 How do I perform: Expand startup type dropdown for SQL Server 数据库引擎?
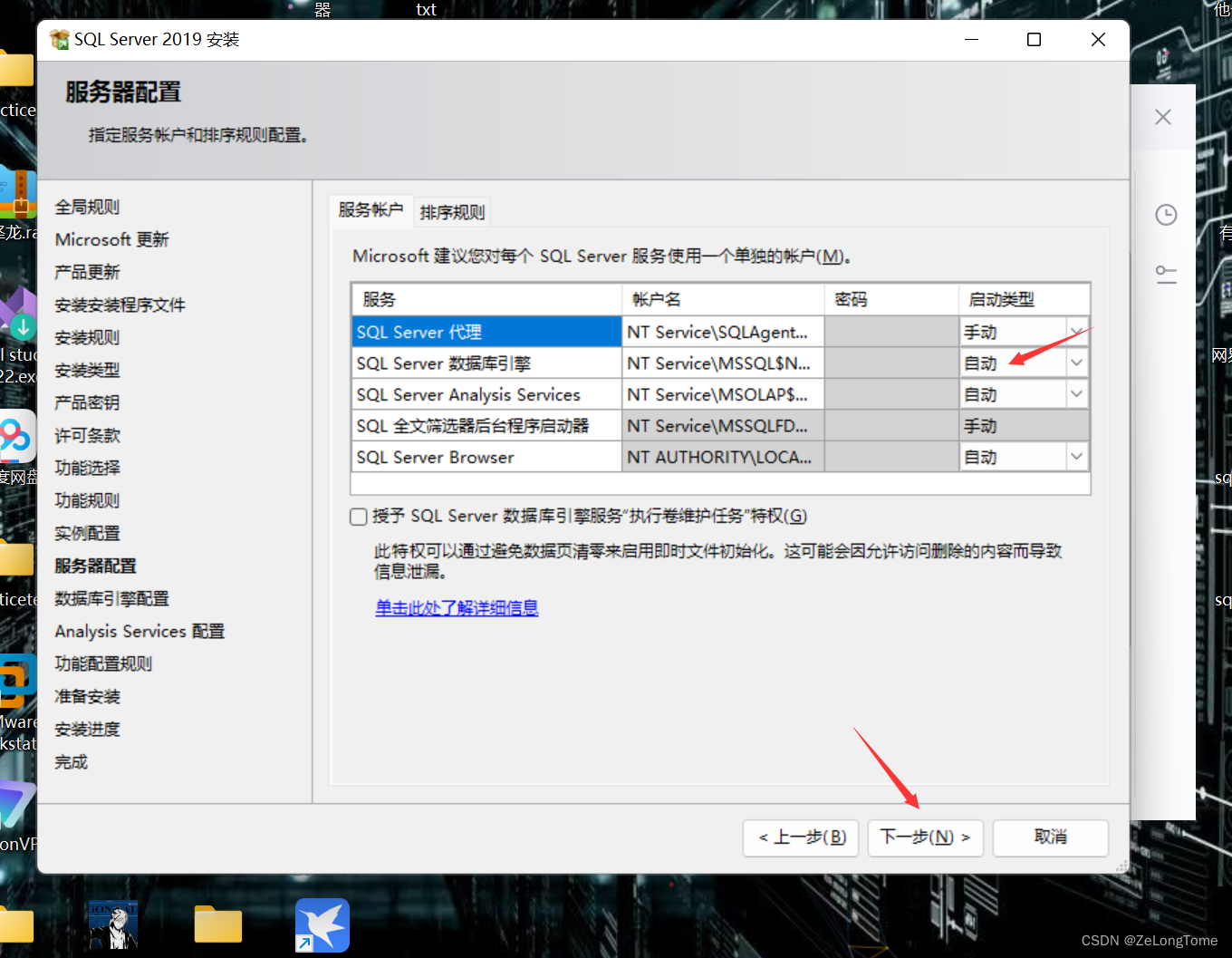(x=1076, y=363)
